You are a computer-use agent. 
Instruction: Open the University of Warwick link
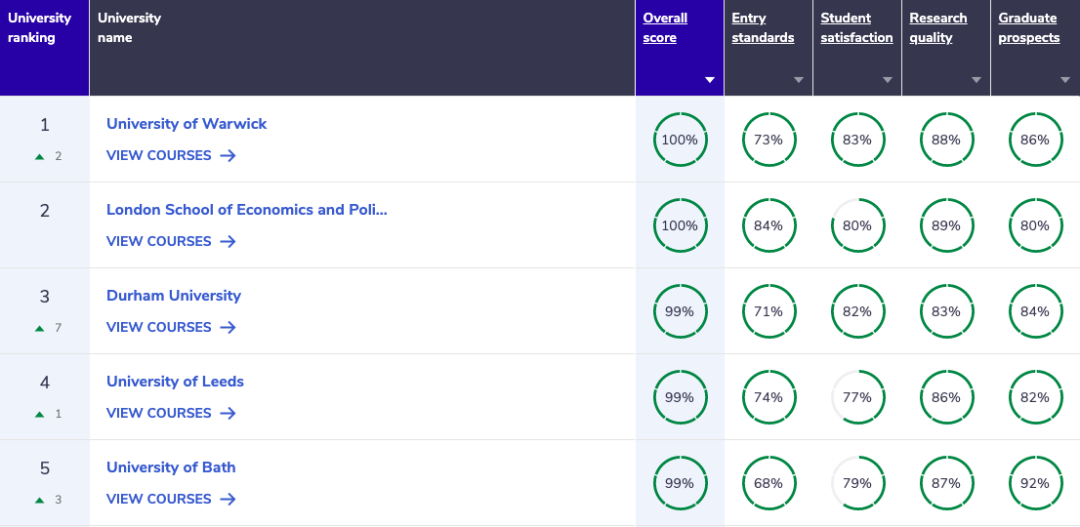click(187, 124)
